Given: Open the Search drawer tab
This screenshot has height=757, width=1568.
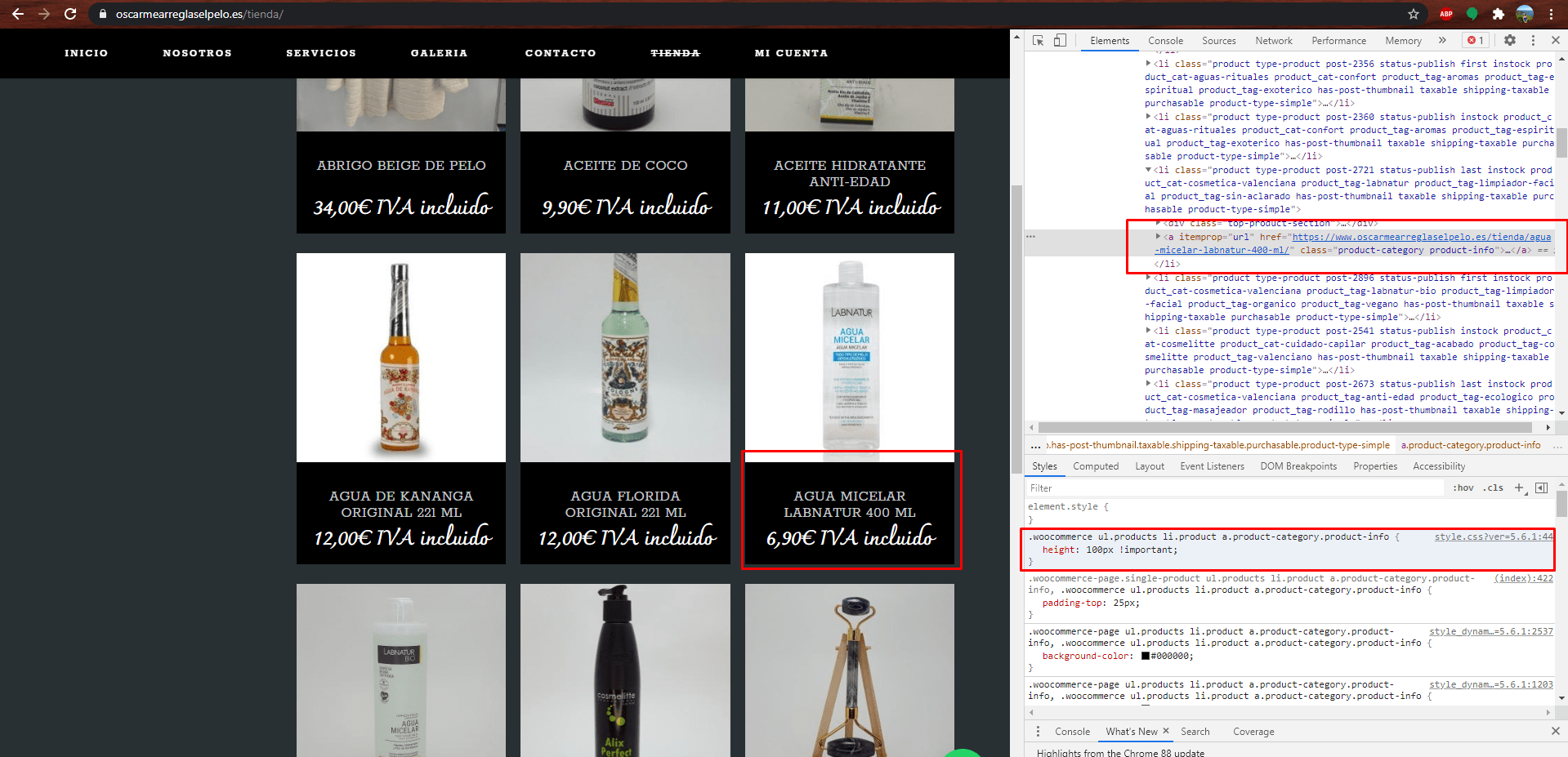Looking at the screenshot, I should (x=1195, y=732).
